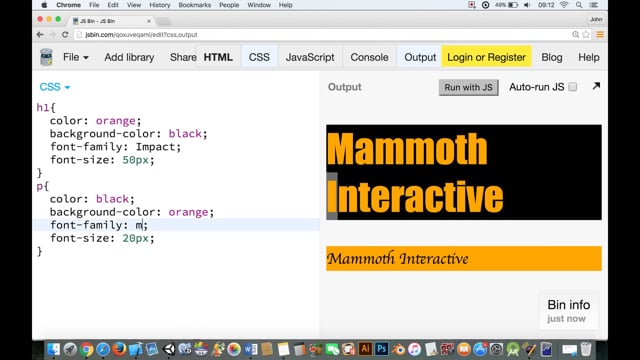Screen dimensions: 640x360
Task: Click the zoom magnifier in address bar
Action: tap(576, 35)
